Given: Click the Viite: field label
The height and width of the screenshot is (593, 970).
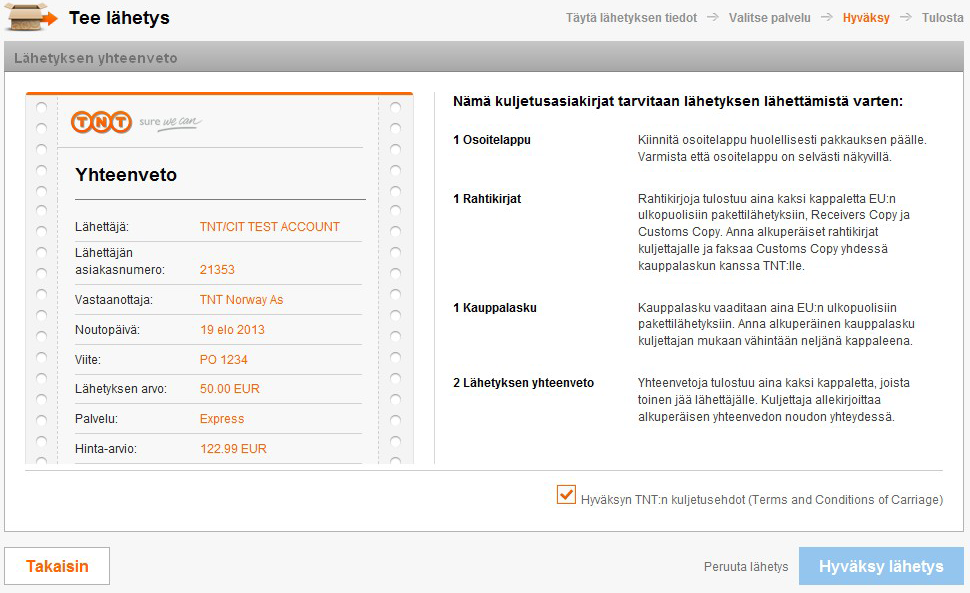Looking at the screenshot, I should (88, 360).
